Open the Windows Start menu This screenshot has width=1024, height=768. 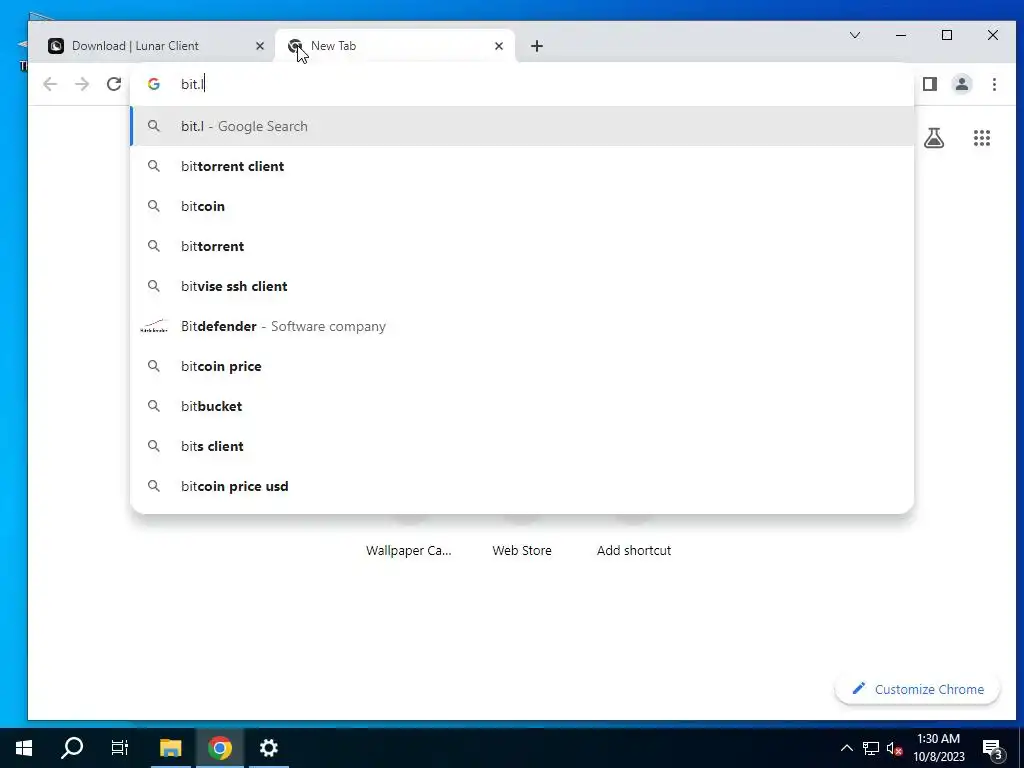click(x=24, y=748)
